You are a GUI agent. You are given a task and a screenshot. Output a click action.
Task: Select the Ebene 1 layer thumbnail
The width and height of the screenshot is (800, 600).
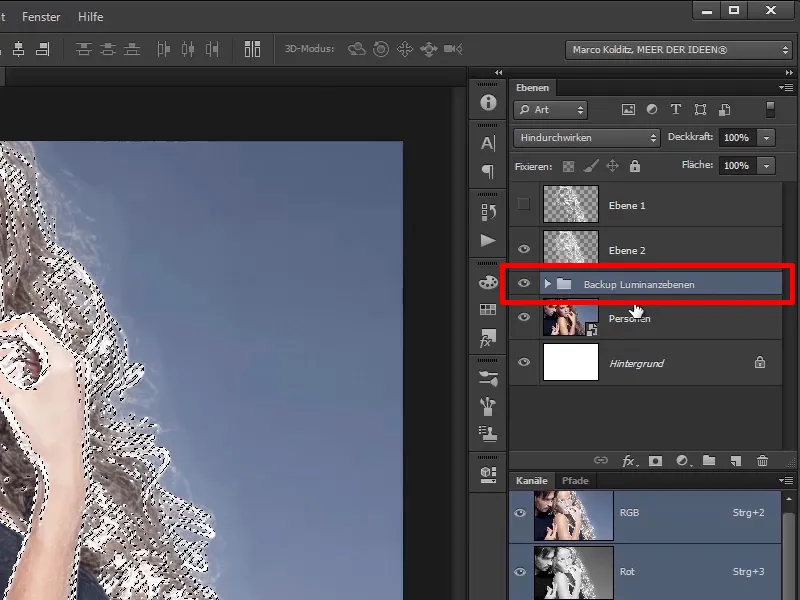pos(571,204)
